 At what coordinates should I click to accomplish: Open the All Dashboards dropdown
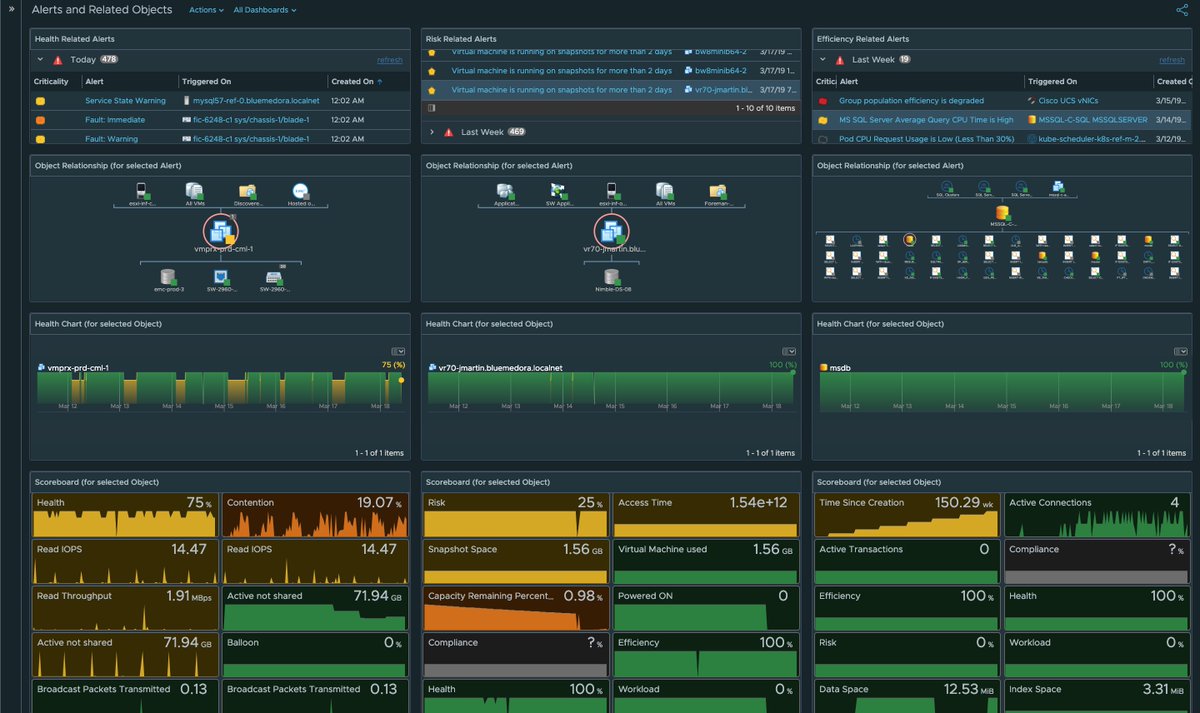pos(262,9)
